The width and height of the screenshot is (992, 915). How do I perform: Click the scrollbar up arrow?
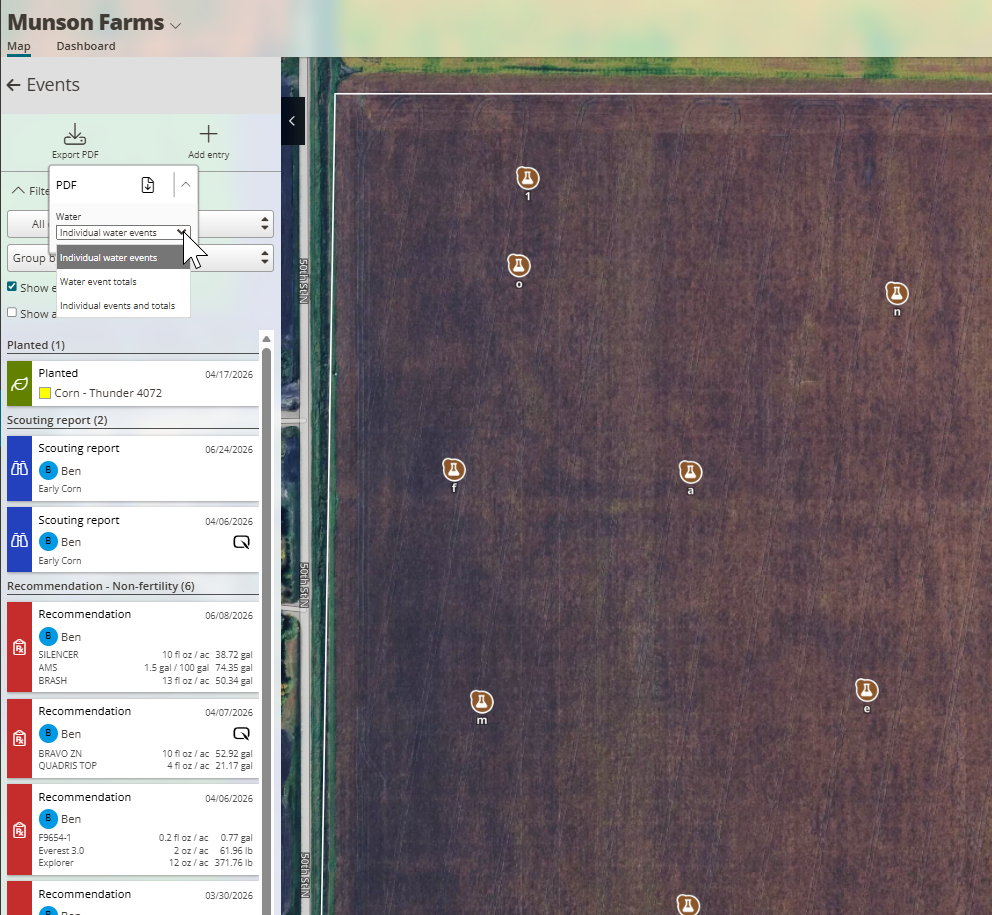pos(266,339)
